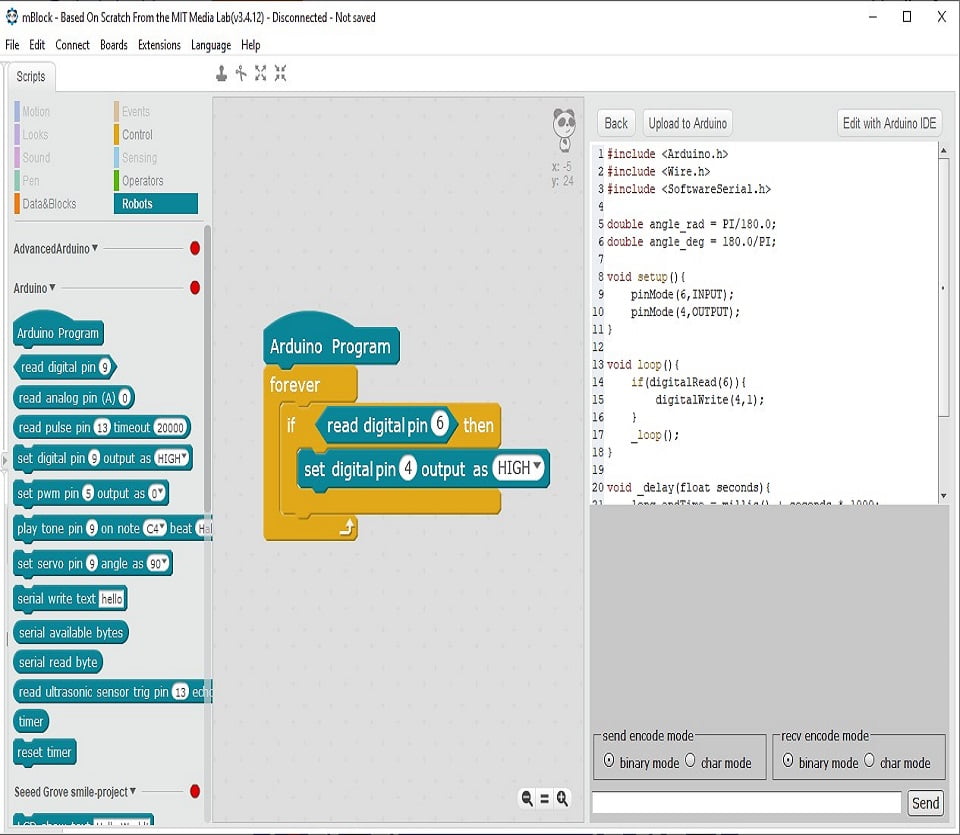Viewport: 960px width, 835px height.
Task: Select recv encode binary mode
Action: tap(788, 760)
